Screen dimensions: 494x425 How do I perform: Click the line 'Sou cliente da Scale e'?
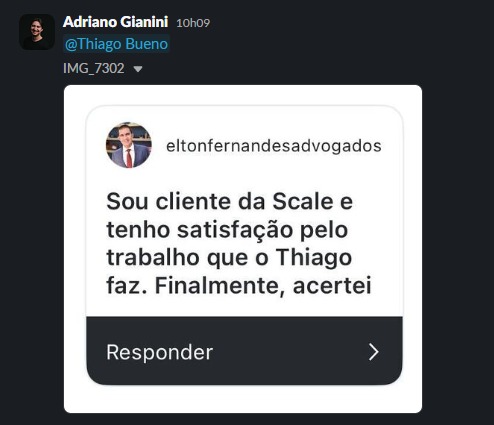pos(229,202)
